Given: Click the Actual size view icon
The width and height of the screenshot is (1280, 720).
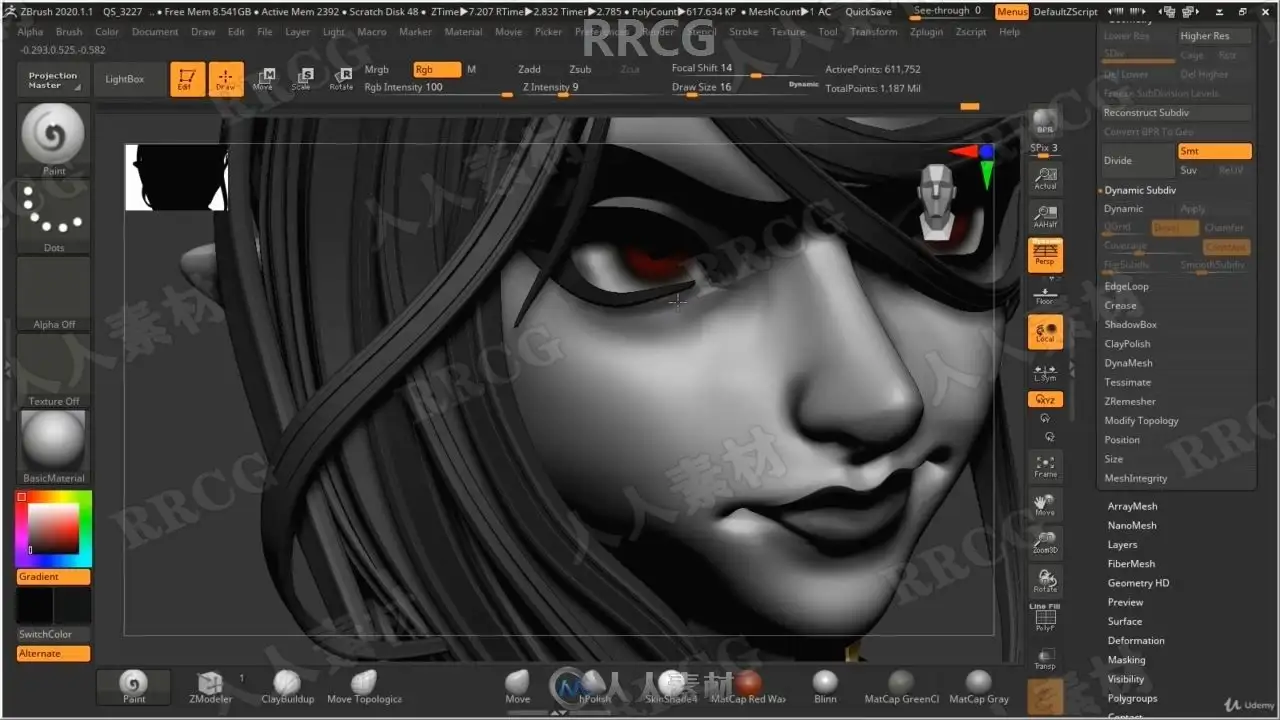Looking at the screenshot, I should (x=1045, y=178).
